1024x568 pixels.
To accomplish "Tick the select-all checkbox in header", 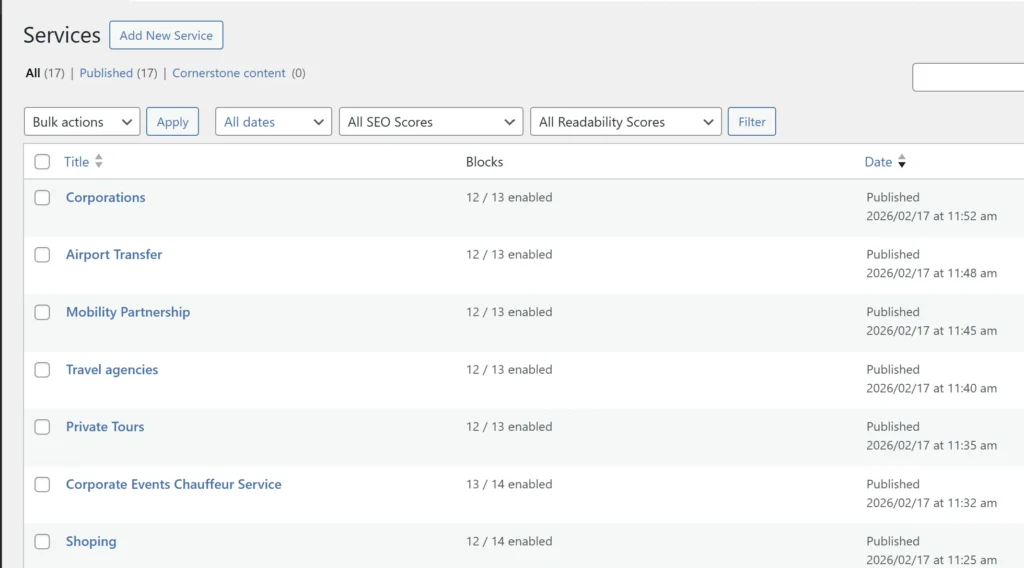I will [42, 162].
